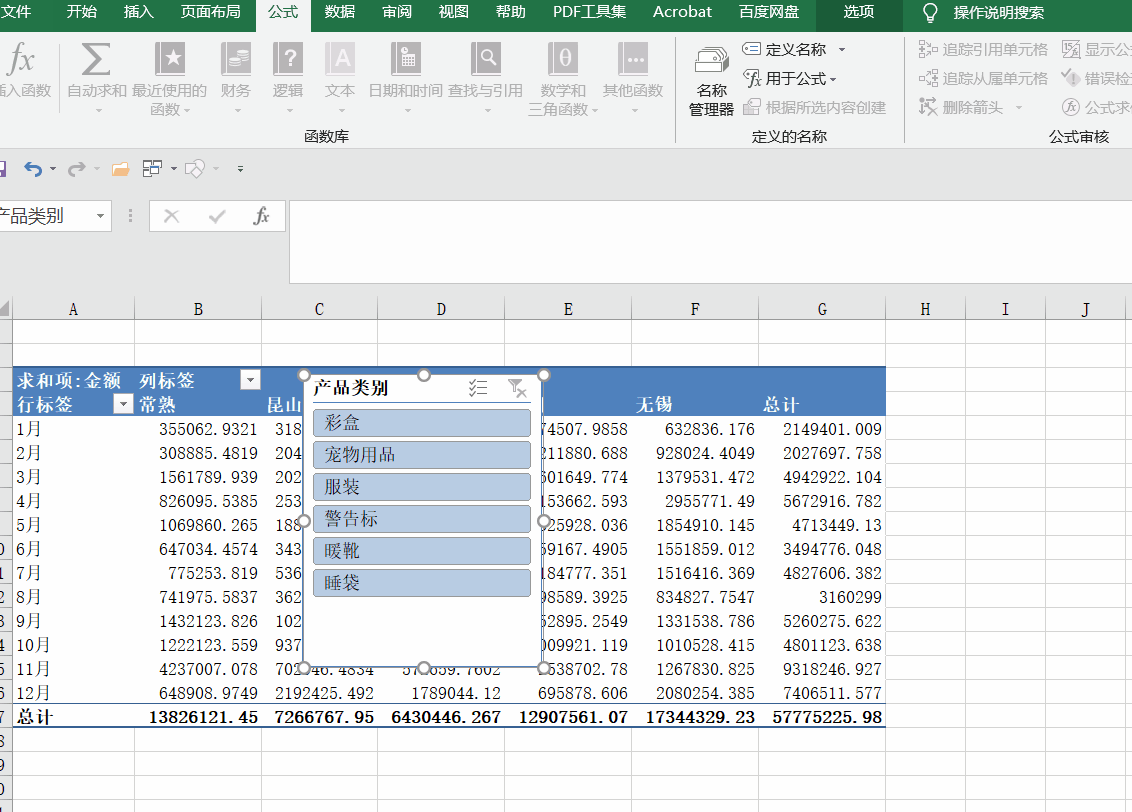The height and width of the screenshot is (812, 1132).
Task: Click the 错误检查 error checking icon
Action: click(1071, 78)
